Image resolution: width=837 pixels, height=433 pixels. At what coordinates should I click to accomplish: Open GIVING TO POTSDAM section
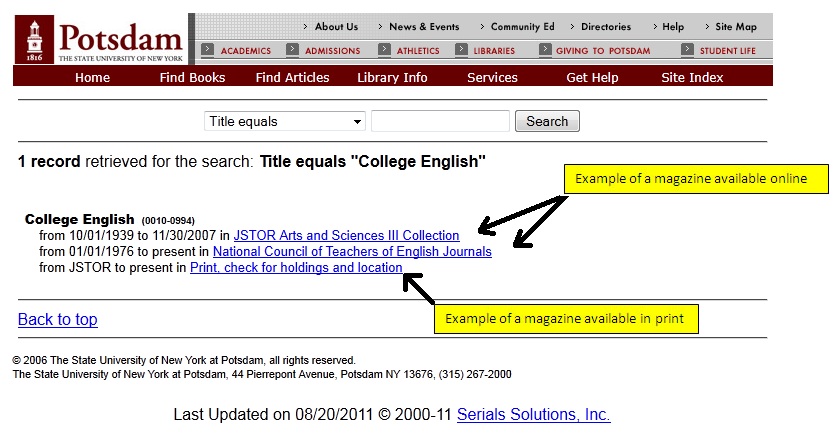(x=603, y=51)
